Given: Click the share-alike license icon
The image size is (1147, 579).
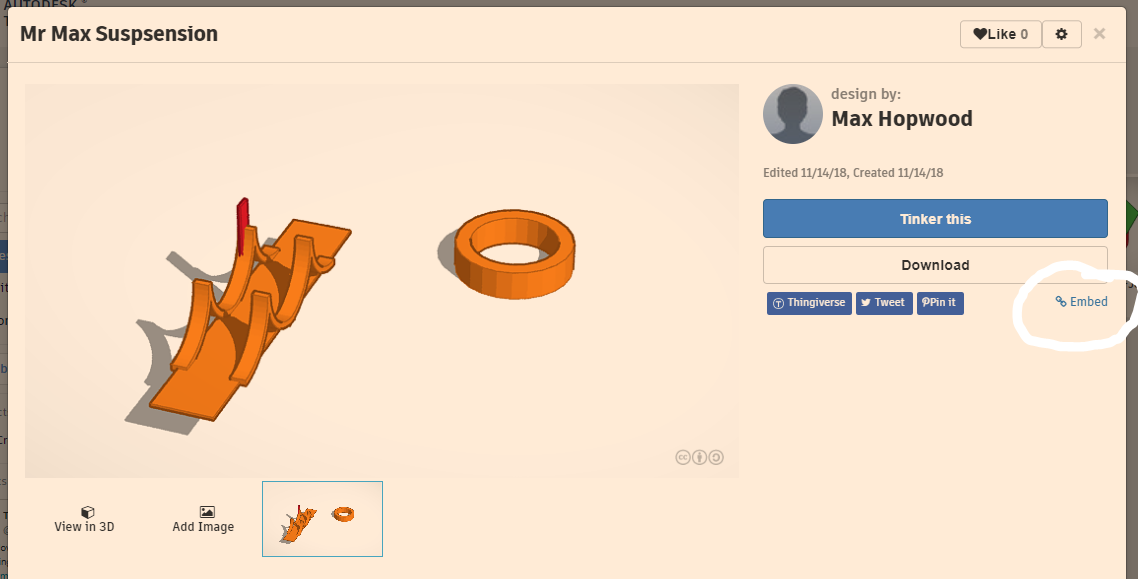Looking at the screenshot, I should click(716, 458).
